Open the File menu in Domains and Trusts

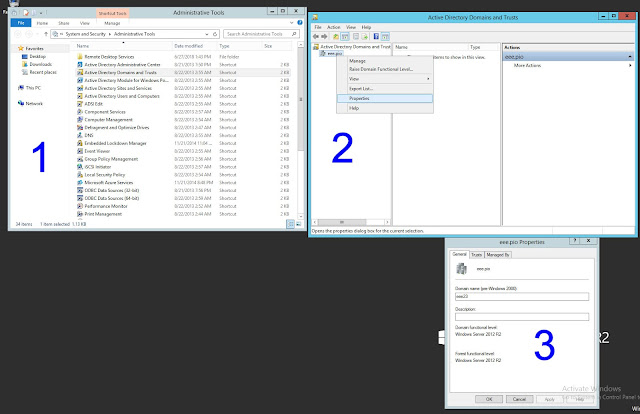(318, 27)
